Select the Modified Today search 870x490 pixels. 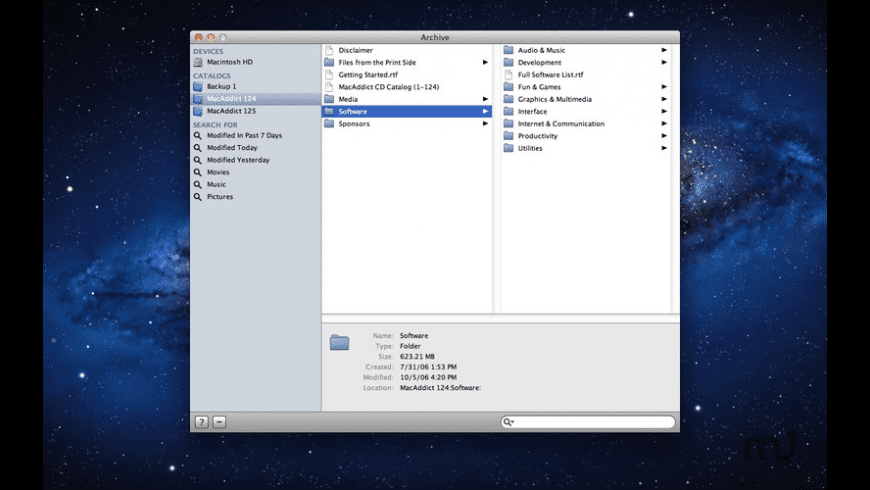(x=232, y=148)
